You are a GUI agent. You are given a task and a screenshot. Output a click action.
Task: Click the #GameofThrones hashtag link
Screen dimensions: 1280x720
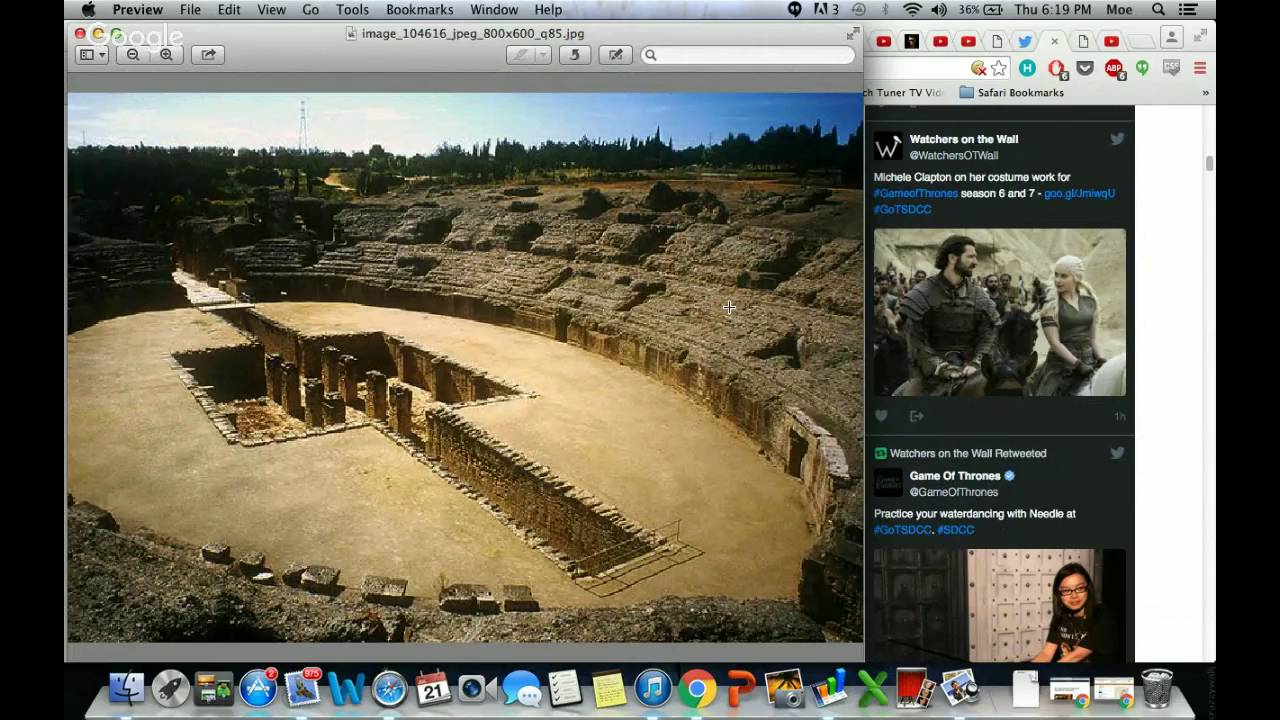coord(915,193)
